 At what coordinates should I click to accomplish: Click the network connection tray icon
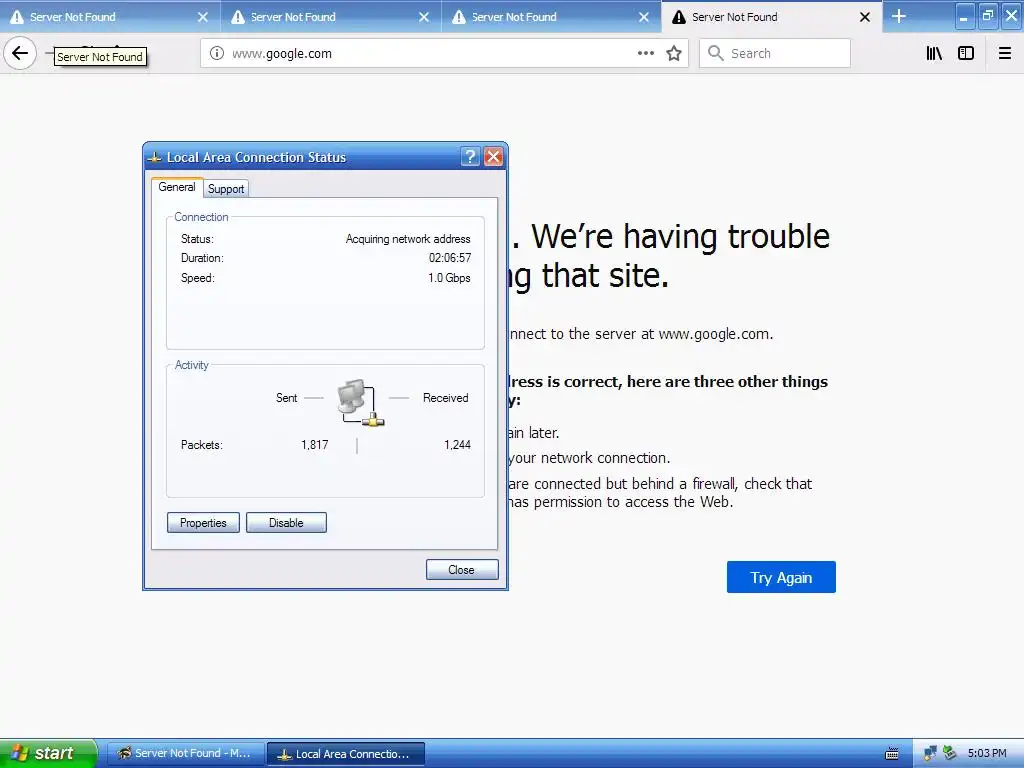click(x=930, y=754)
